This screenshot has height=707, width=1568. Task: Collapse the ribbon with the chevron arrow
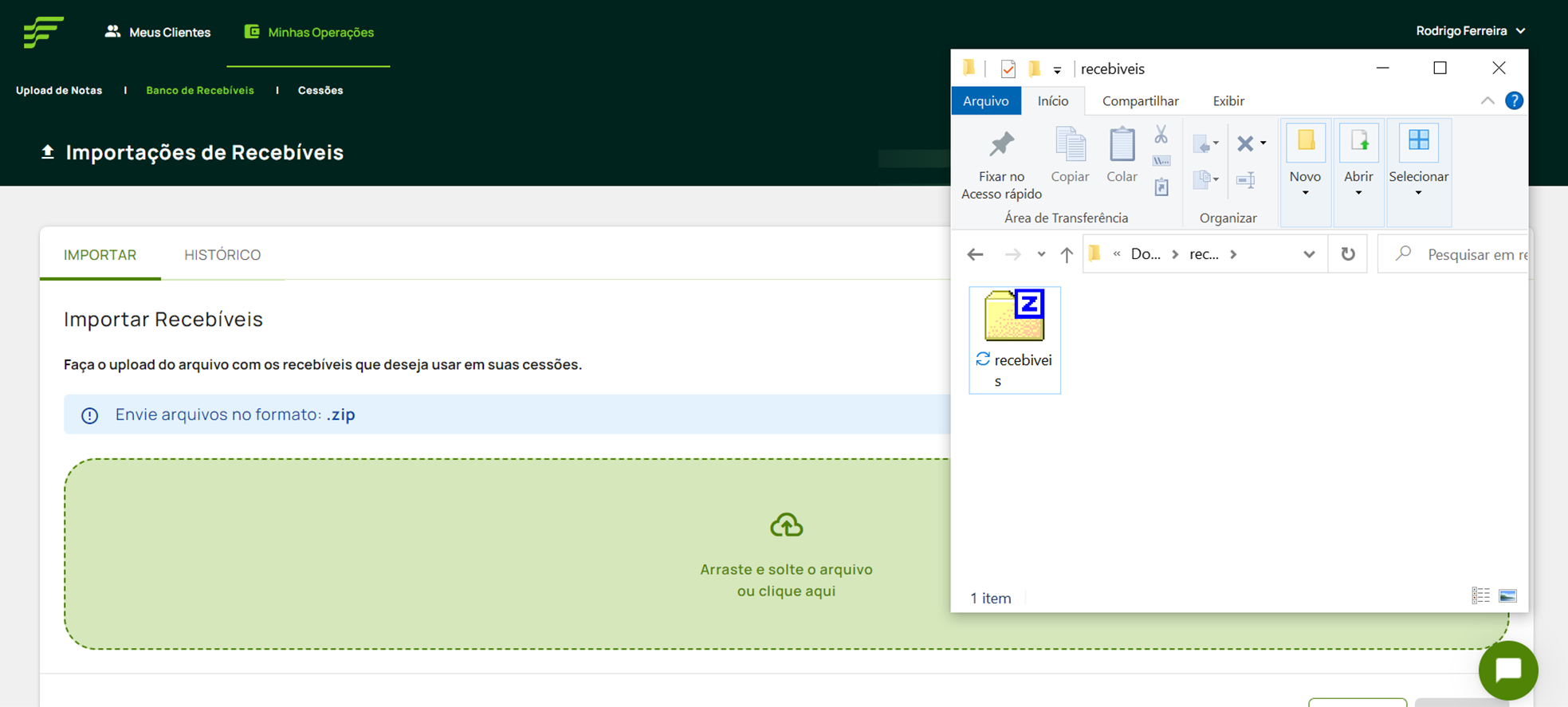tap(1487, 100)
